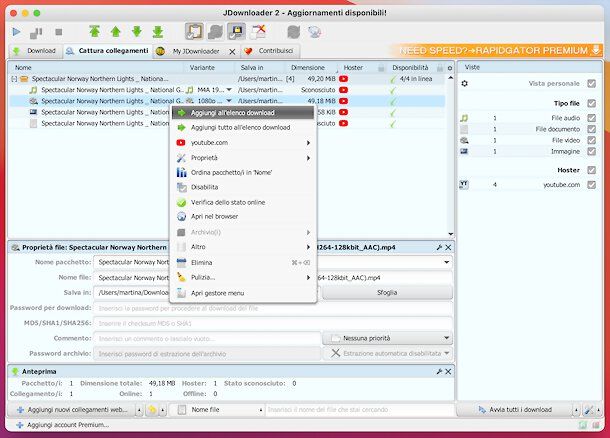This screenshot has height=438, width=610.
Task: Click the Password per download field
Action: point(273,308)
